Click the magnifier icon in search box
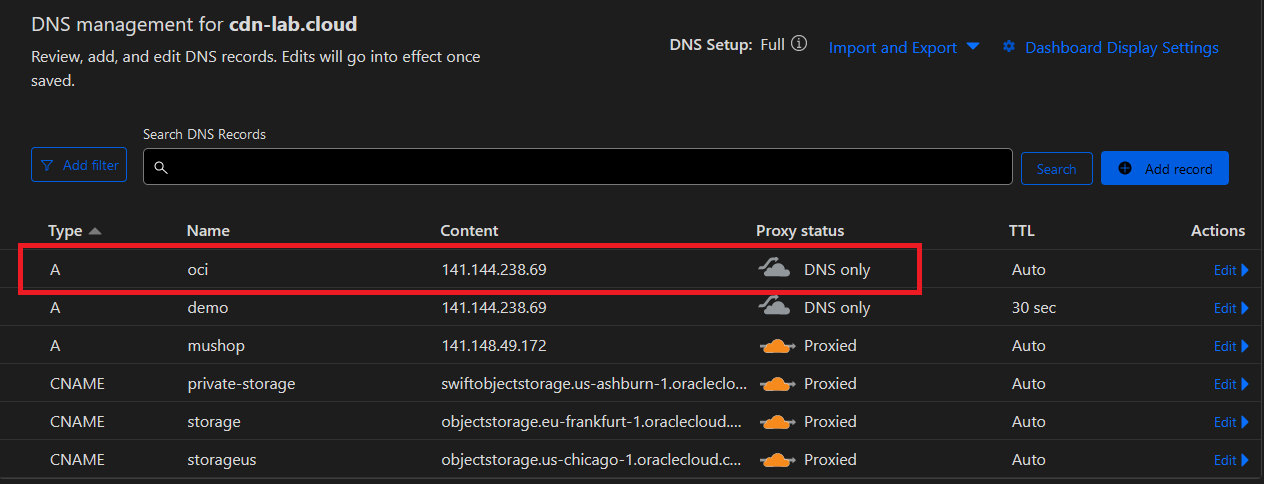1264x484 pixels. (160, 168)
